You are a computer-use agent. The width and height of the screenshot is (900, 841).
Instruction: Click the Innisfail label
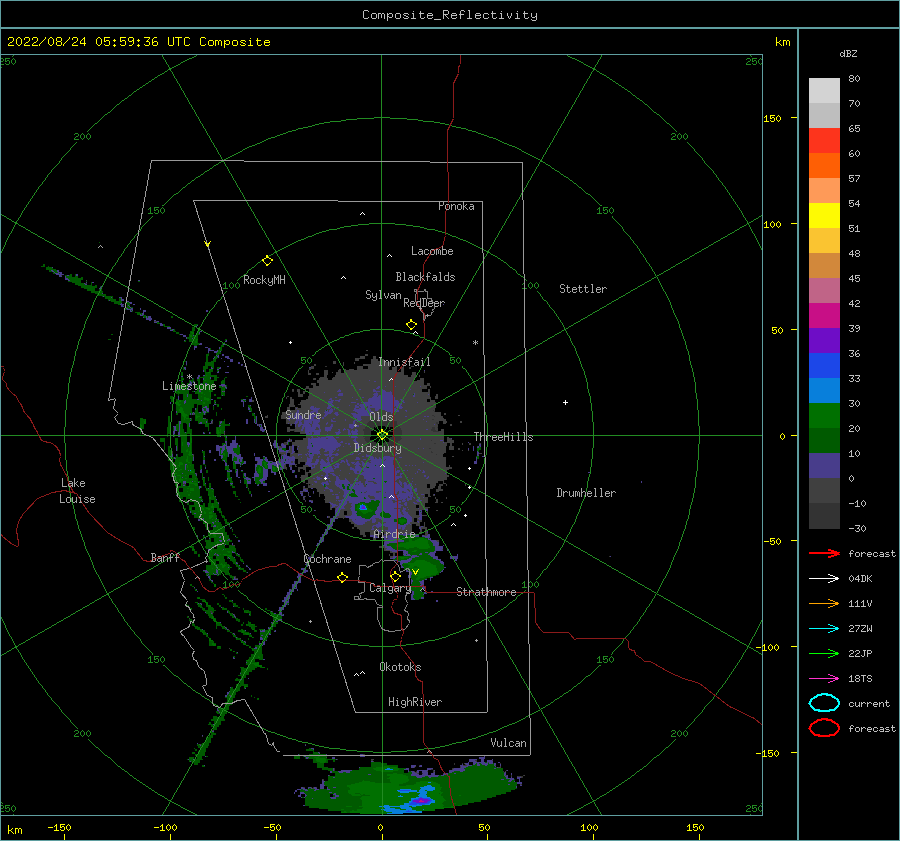(404, 362)
